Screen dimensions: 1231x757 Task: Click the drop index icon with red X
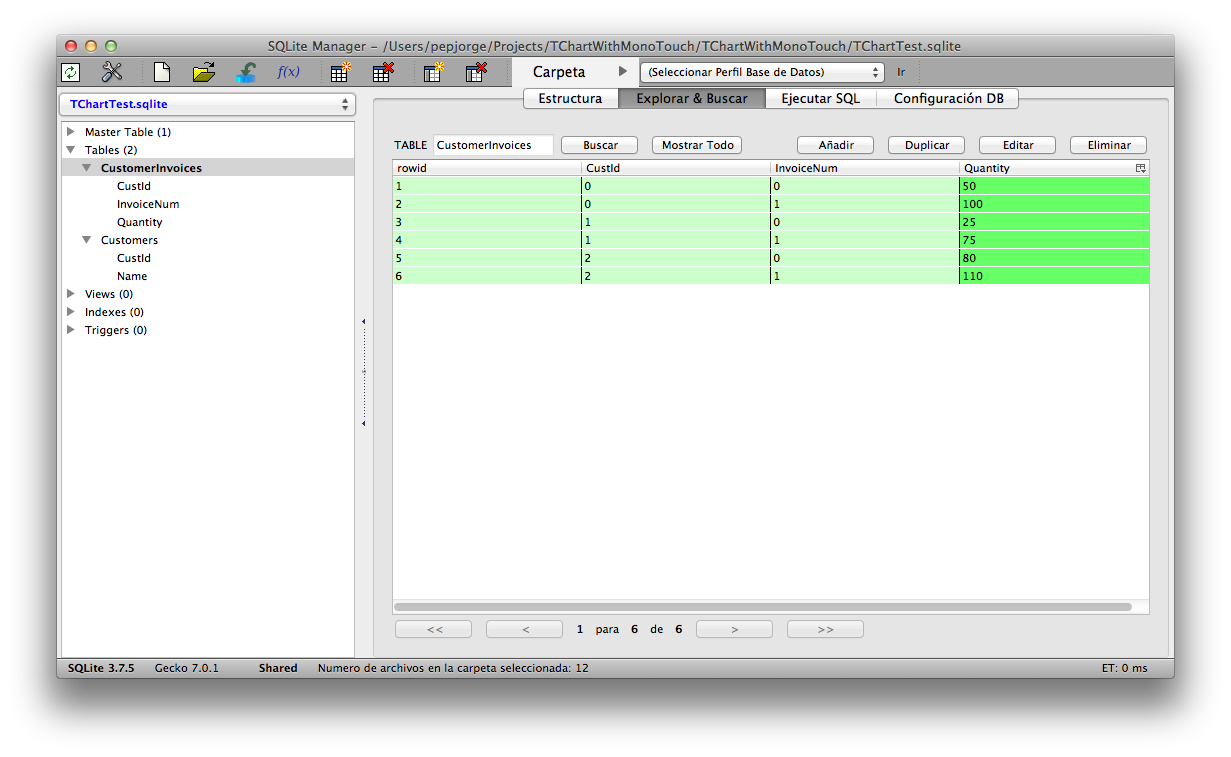pyautogui.click(x=476, y=72)
